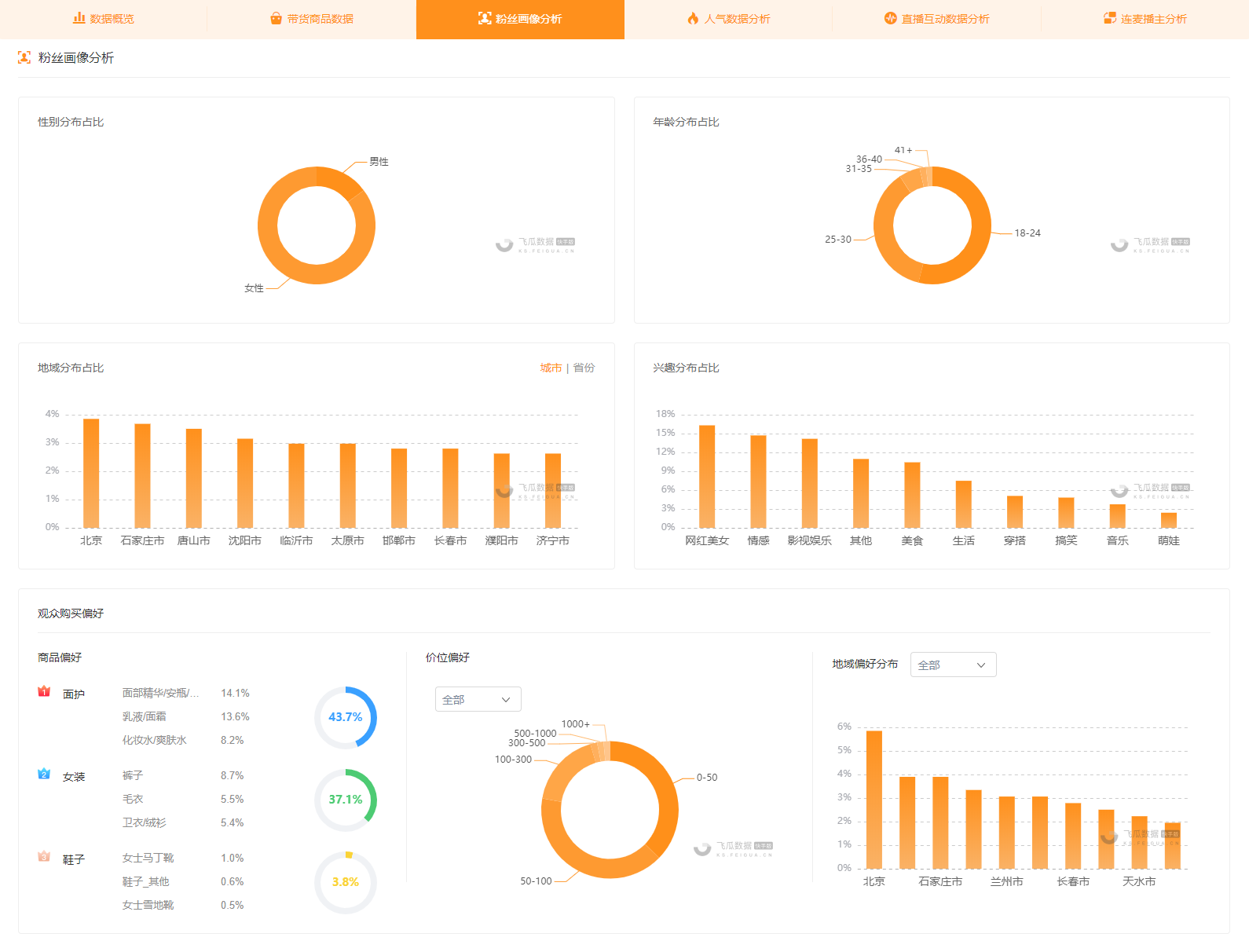Click the 37.1% progress ring
The image size is (1249, 952).
(x=346, y=800)
